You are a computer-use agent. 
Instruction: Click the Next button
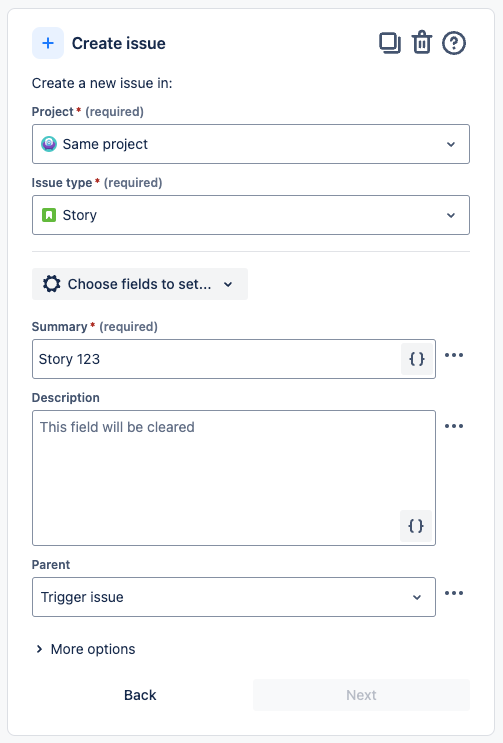click(x=361, y=695)
